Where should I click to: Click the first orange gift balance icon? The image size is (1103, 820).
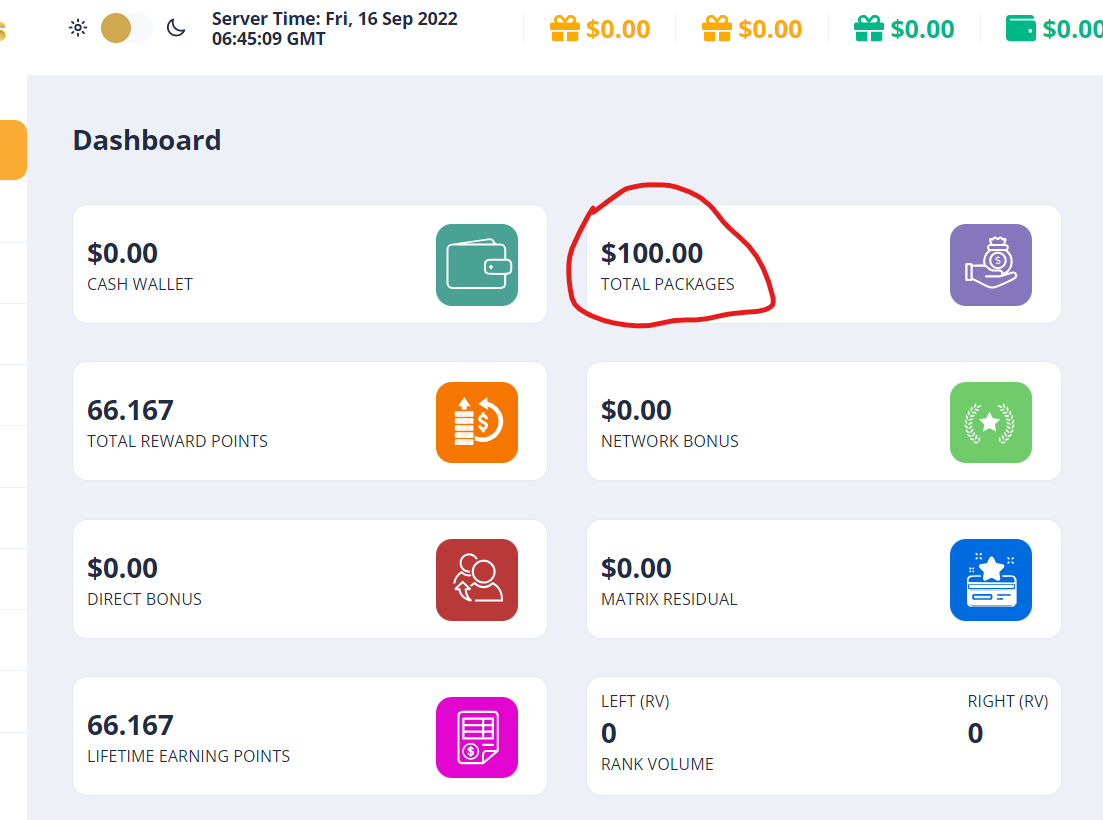(565, 29)
